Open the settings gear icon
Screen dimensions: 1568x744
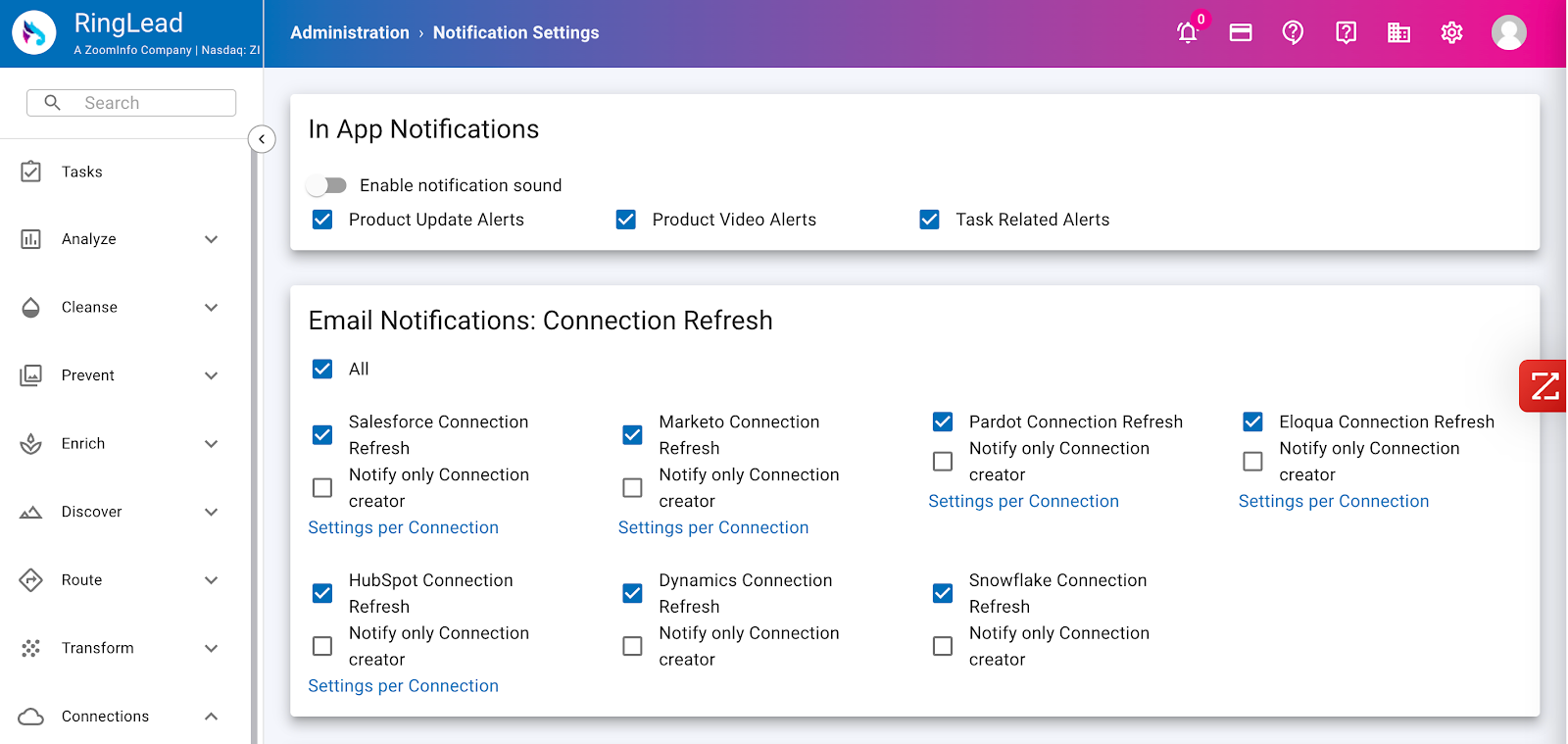(1451, 33)
